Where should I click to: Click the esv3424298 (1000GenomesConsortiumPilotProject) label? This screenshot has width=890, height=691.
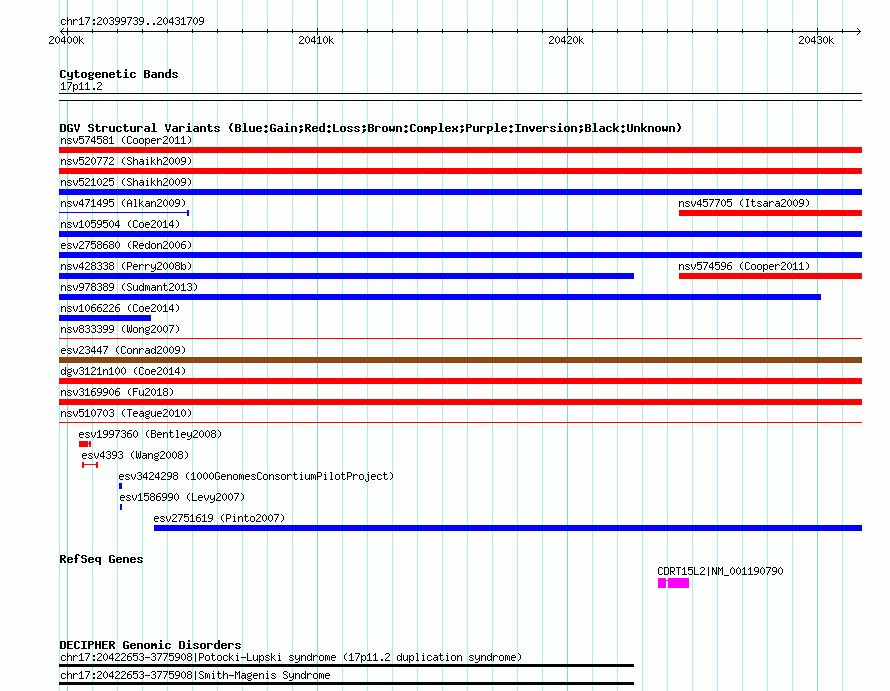click(256, 476)
